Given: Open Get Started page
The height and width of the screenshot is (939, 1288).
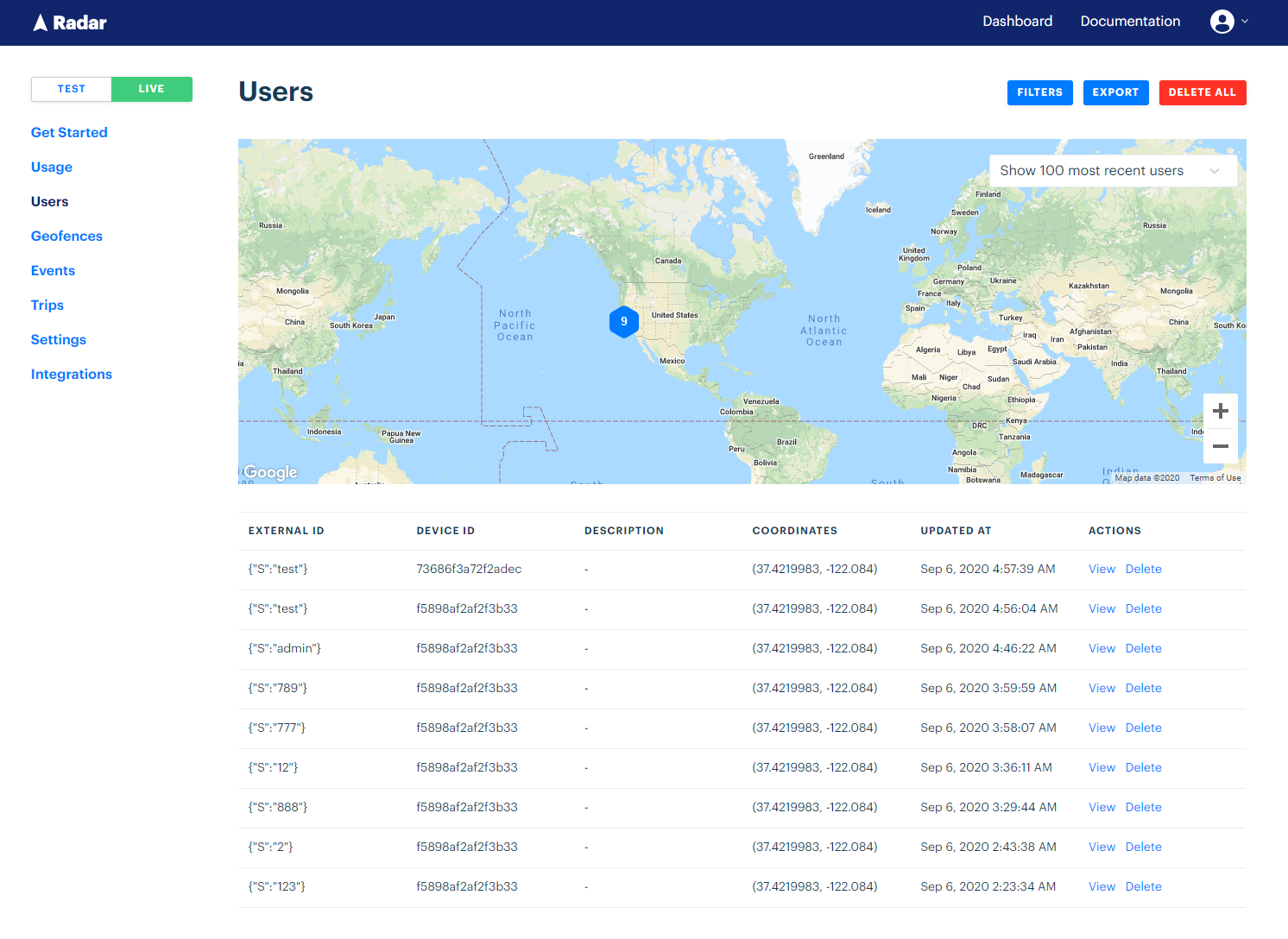Looking at the screenshot, I should tap(69, 132).
